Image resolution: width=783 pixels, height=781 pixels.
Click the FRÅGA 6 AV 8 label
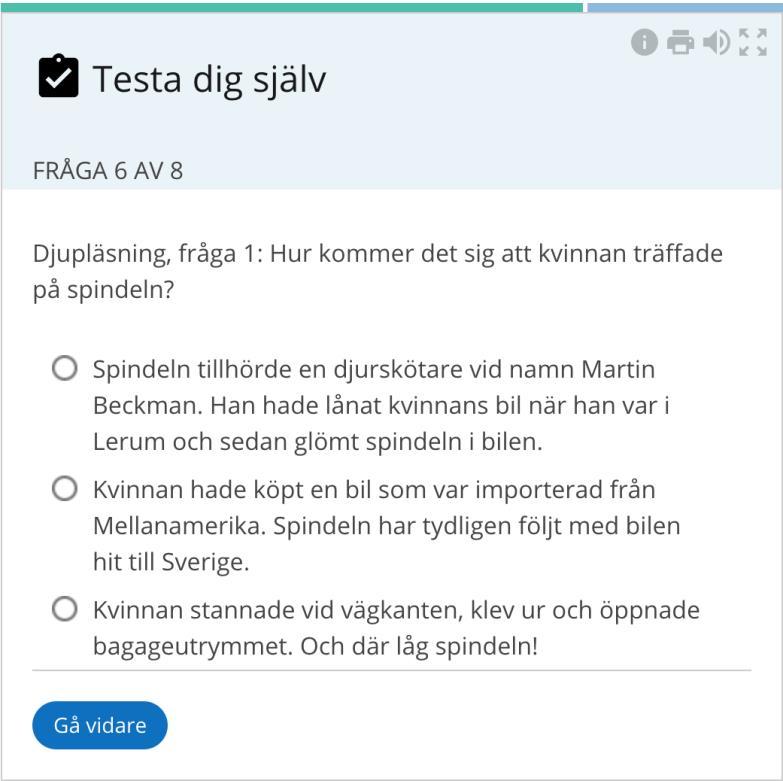[x=108, y=171]
